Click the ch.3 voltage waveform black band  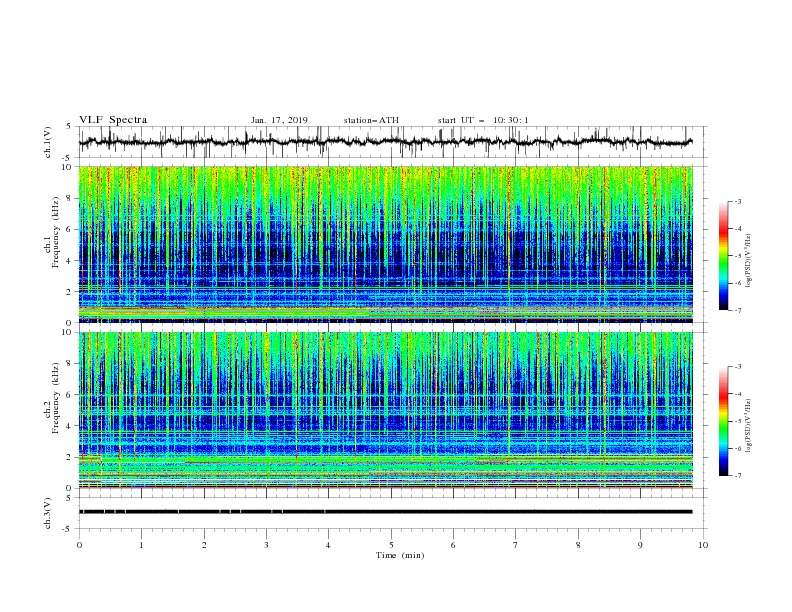pos(386,512)
